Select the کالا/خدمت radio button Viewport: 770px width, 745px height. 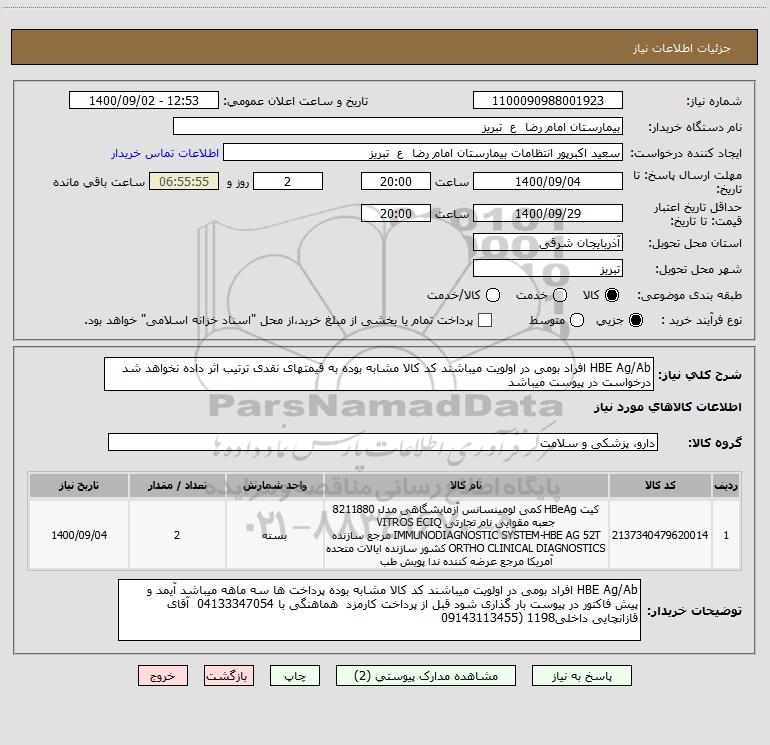coord(493,295)
